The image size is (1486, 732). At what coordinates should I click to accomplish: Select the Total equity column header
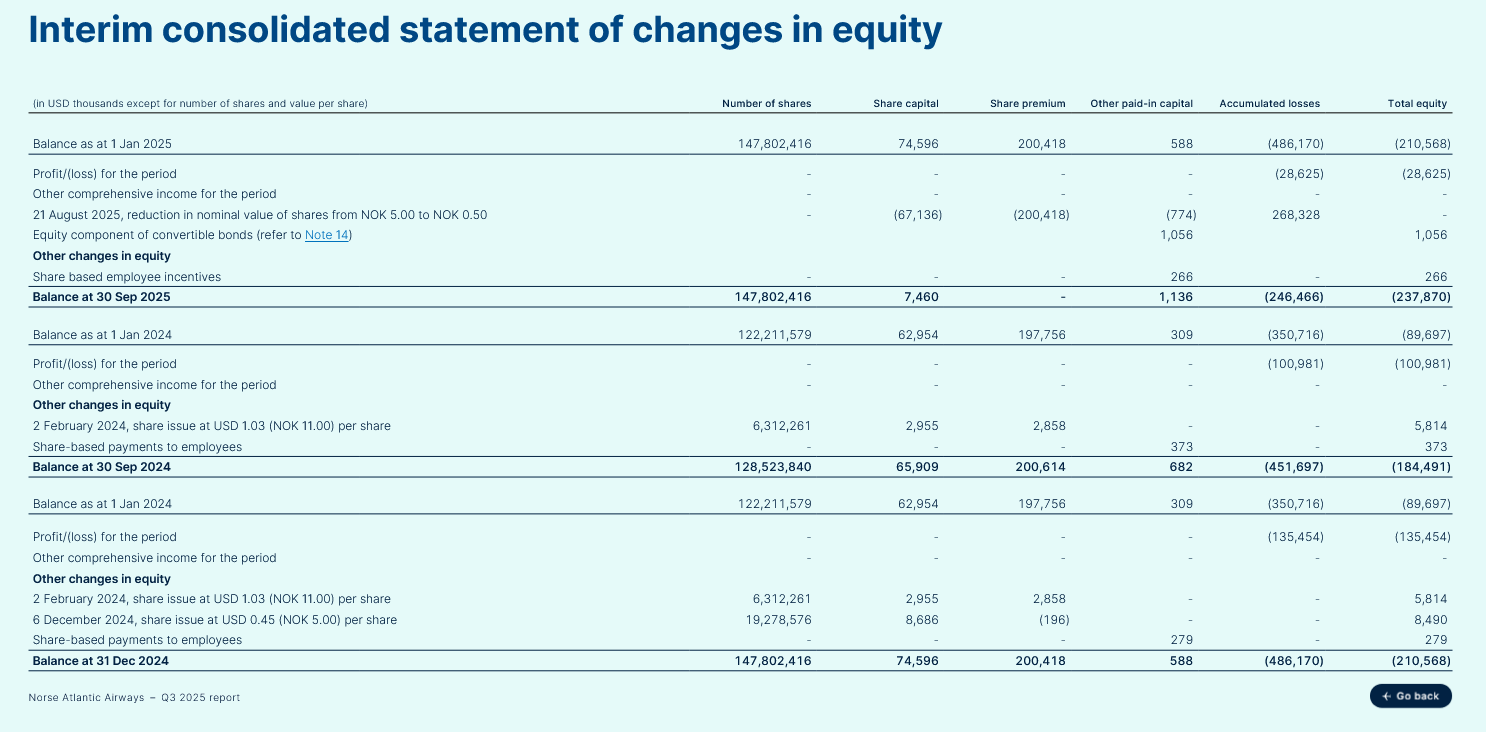click(x=1417, y=103)
